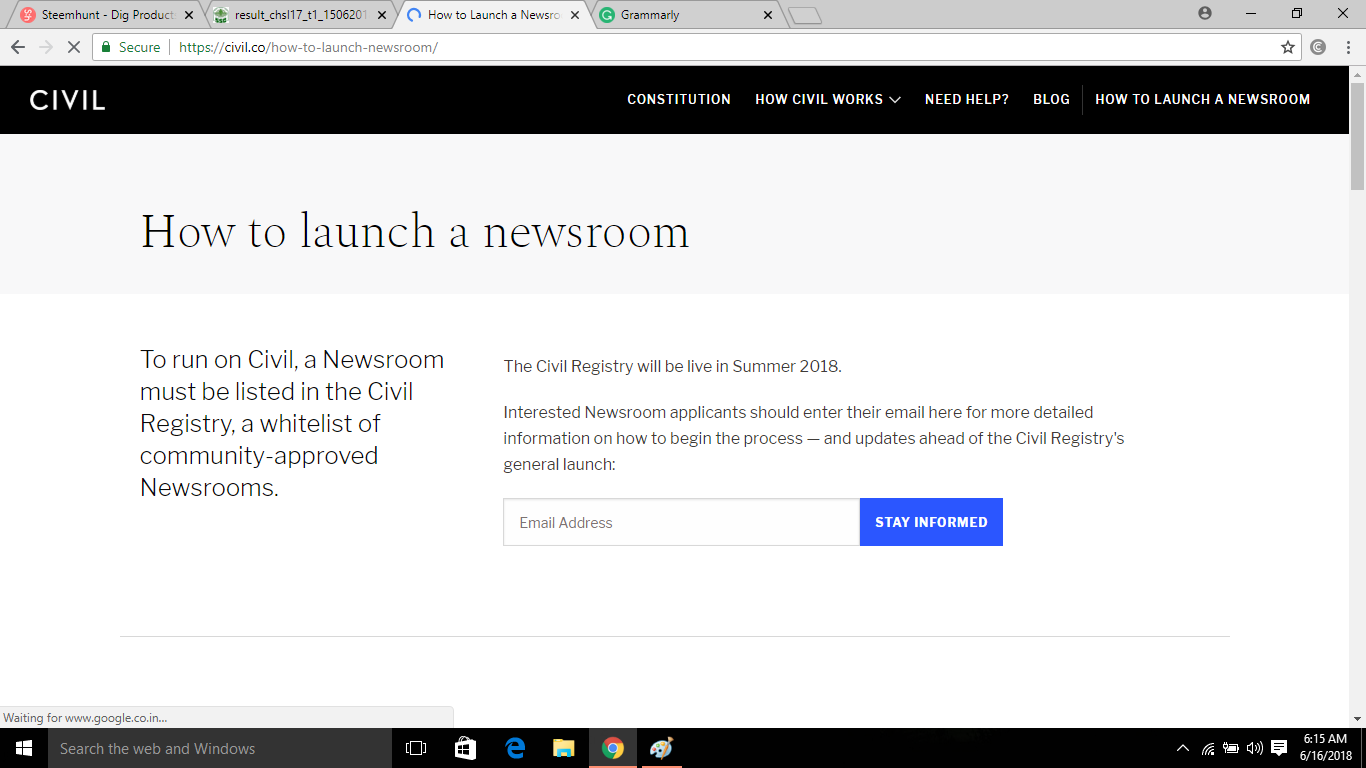Viewport: 1366px width, 768px height.
Task: Open the volume speaker tray icon
Action: click(1254, 748)
